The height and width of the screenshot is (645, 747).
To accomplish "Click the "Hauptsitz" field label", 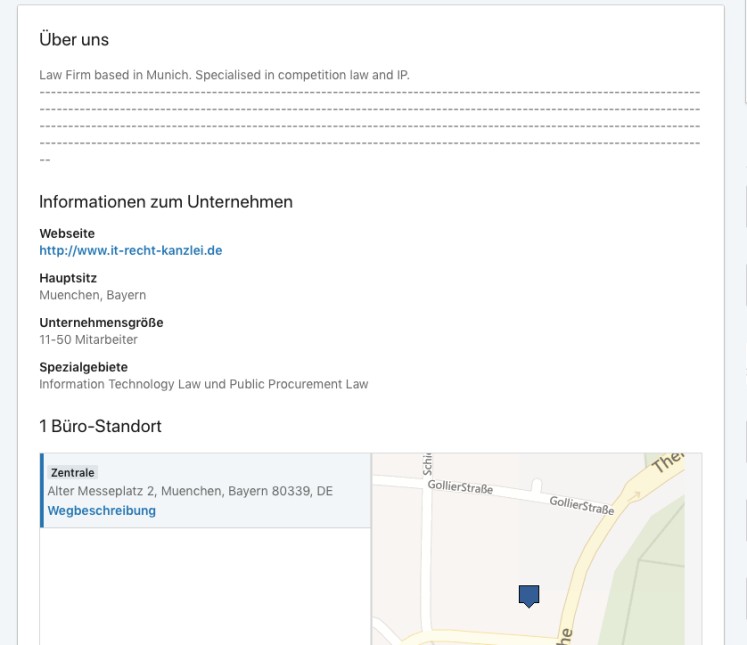I will point(68,278).
